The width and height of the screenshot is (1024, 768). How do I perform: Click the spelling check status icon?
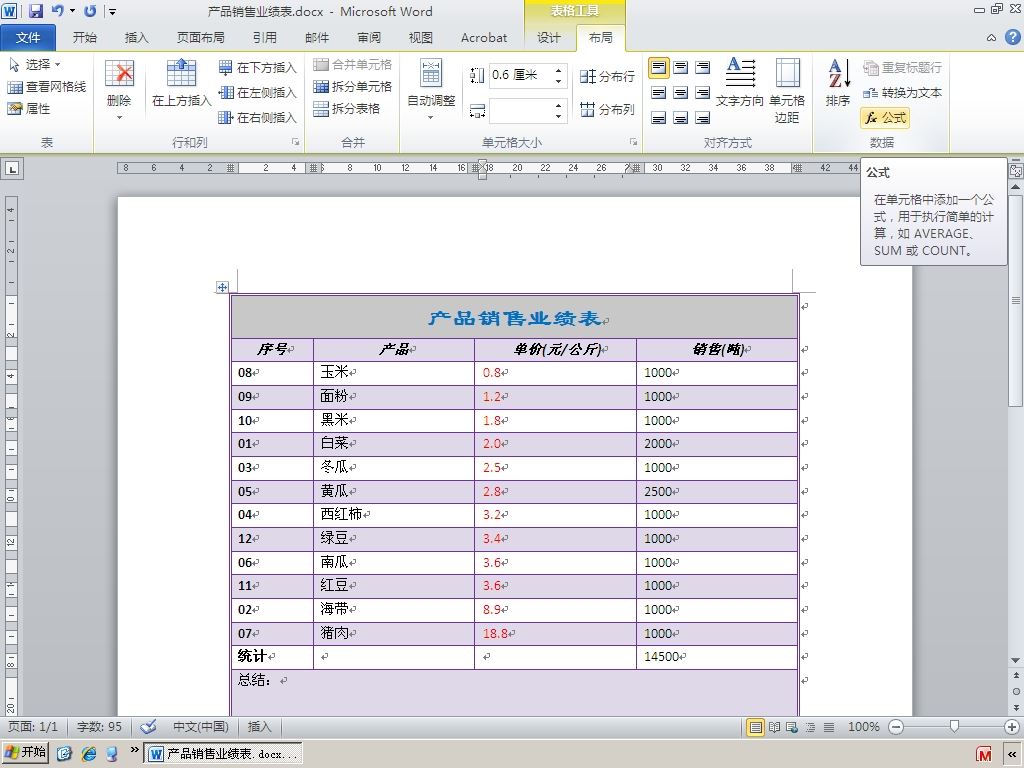pyautogui.click(x=148, y=726)
